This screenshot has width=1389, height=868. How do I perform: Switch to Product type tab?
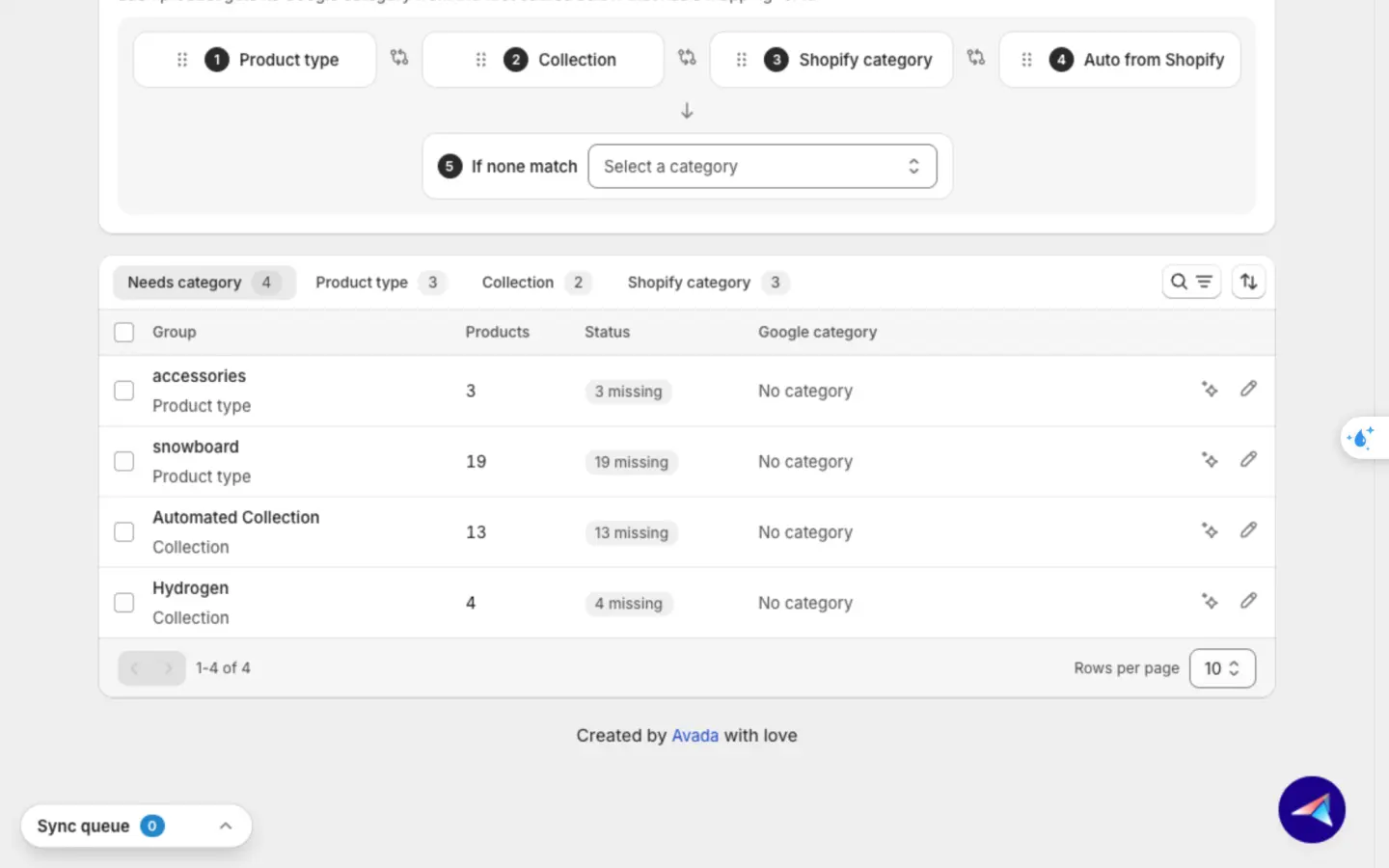380,283
